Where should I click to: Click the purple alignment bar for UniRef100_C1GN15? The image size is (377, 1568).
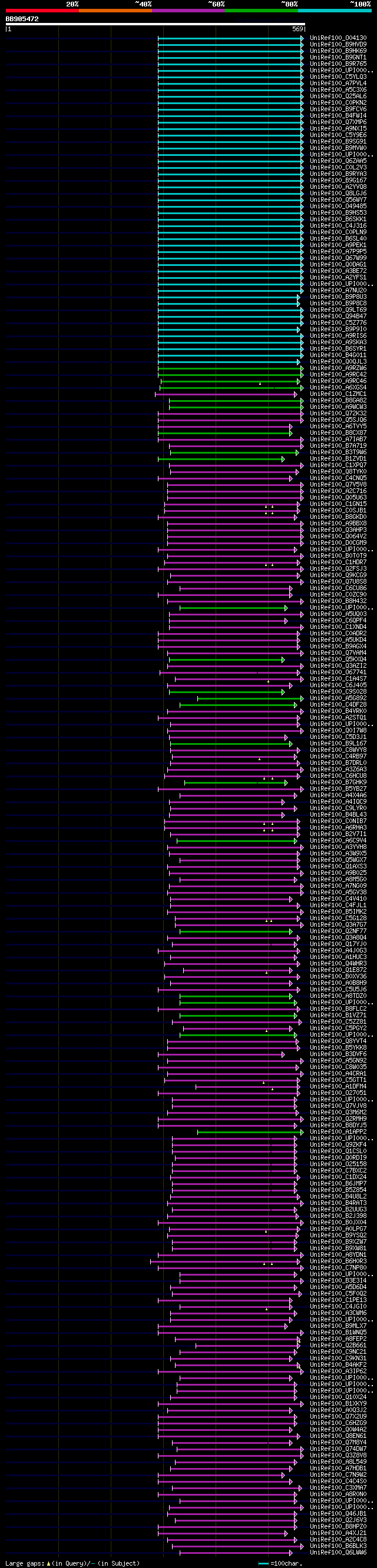[233, 504]
